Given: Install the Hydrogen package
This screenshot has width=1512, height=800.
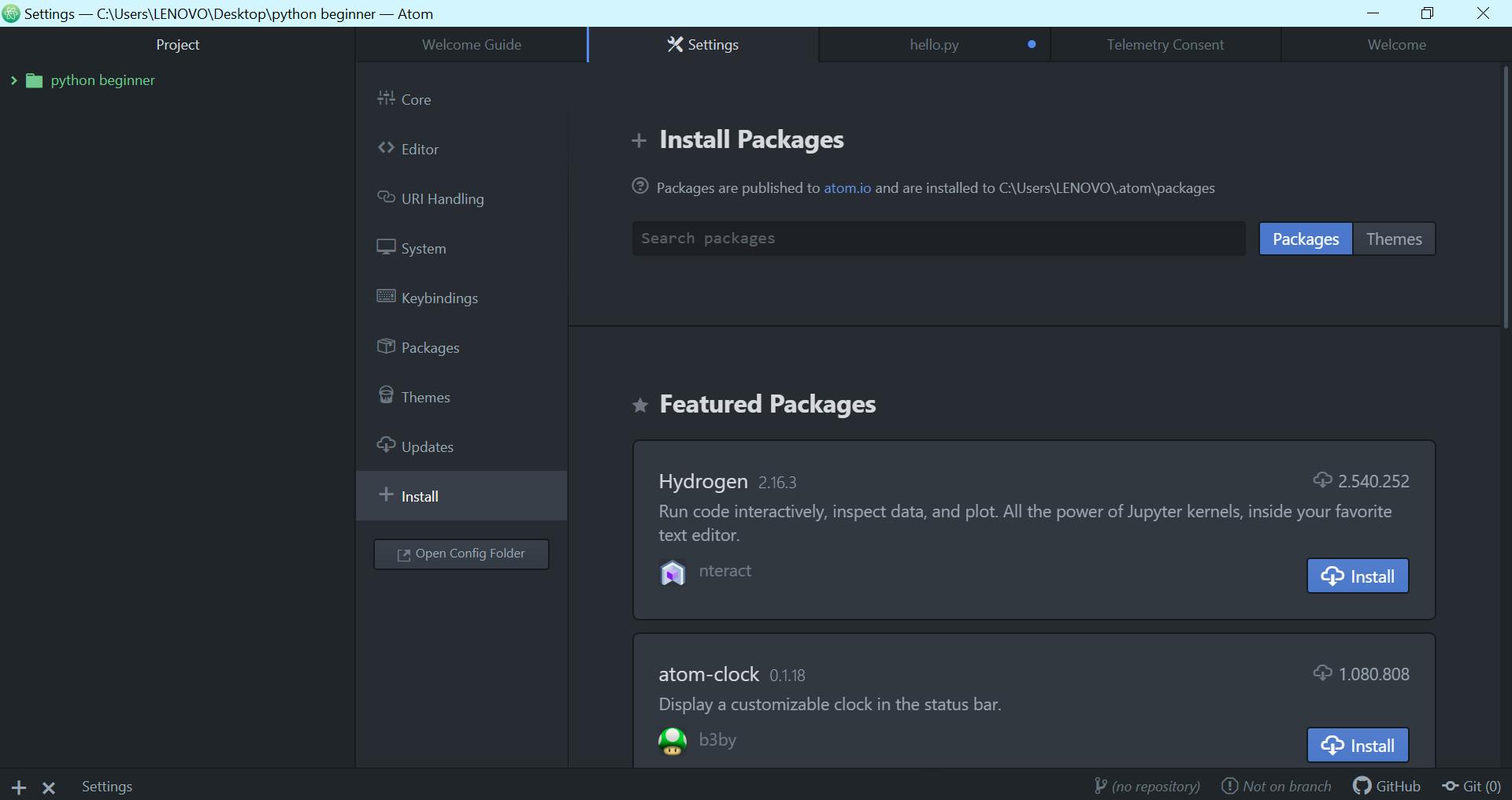Looking at the screenshot, I should 1358,576.
